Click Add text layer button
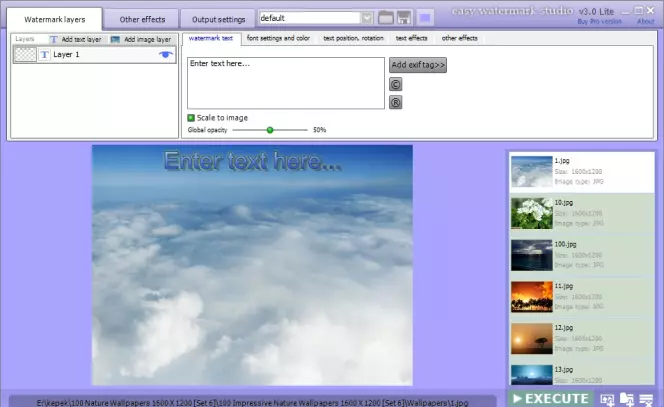 tap(76, 39)
